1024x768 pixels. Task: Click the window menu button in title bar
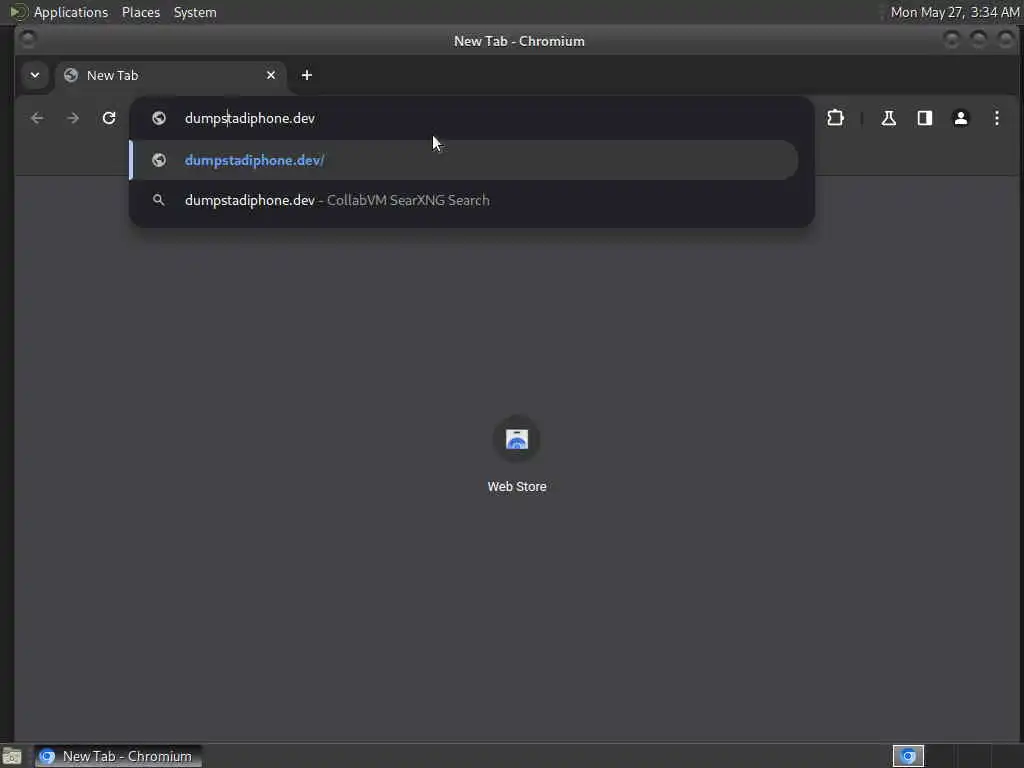tap(28, 40)
